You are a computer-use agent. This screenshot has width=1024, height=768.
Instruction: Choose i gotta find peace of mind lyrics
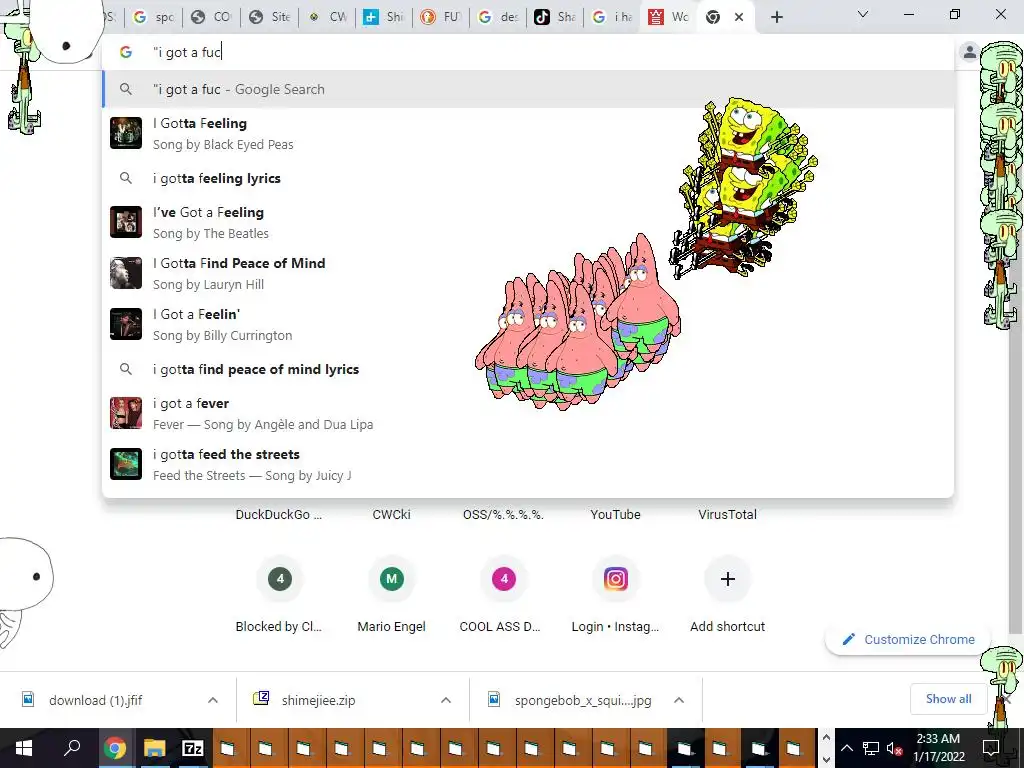[528, 369]
